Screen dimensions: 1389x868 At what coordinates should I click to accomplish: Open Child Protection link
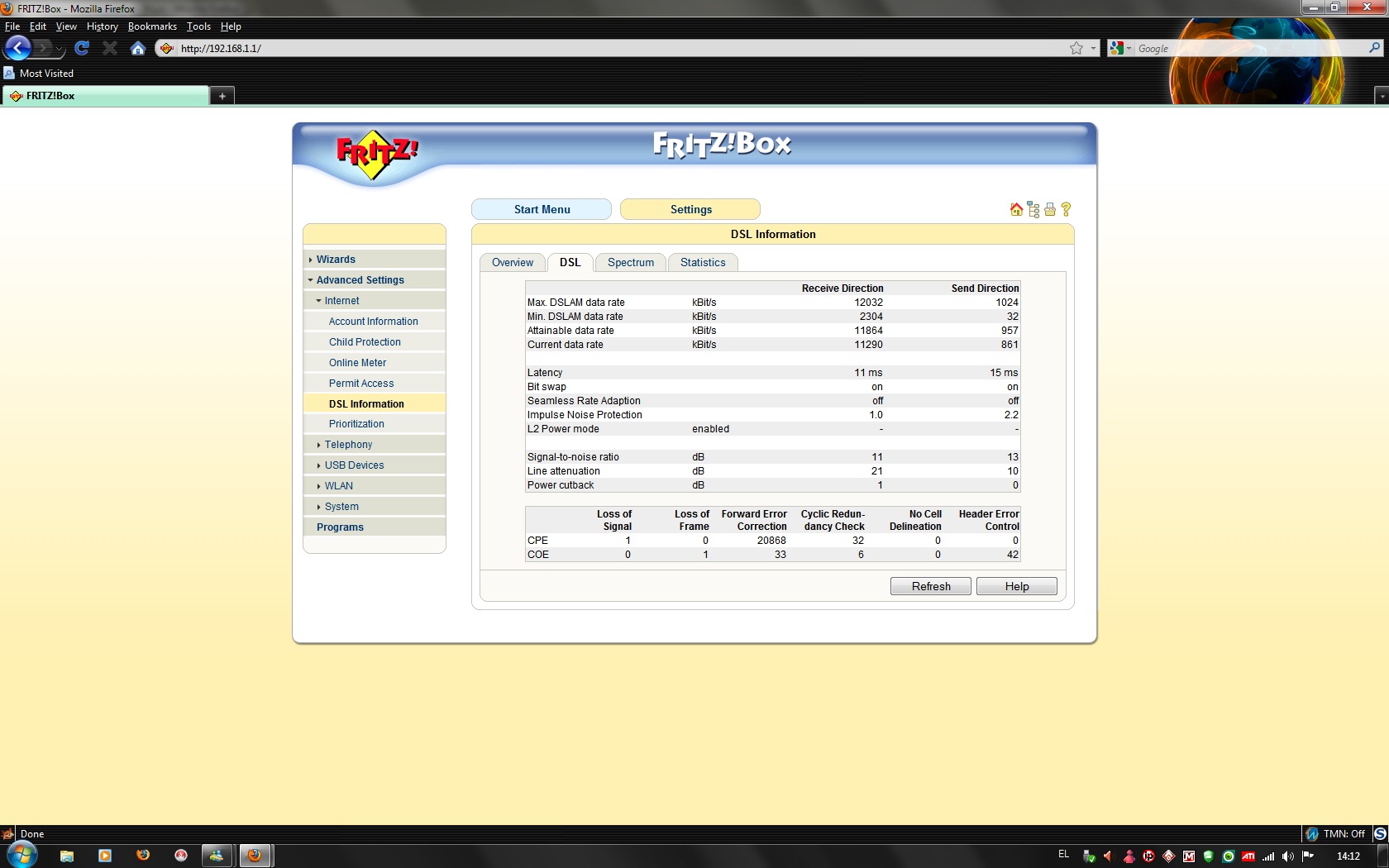(x=365, y=342)
